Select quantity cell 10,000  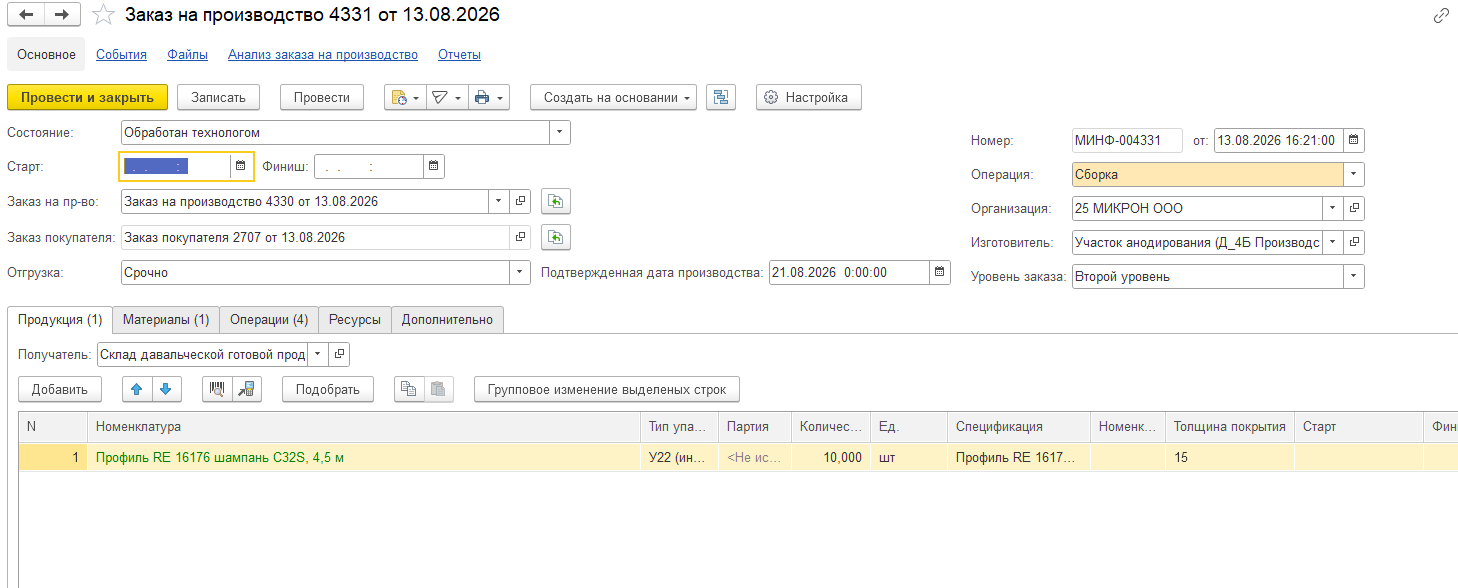click(x=830, y=457)
